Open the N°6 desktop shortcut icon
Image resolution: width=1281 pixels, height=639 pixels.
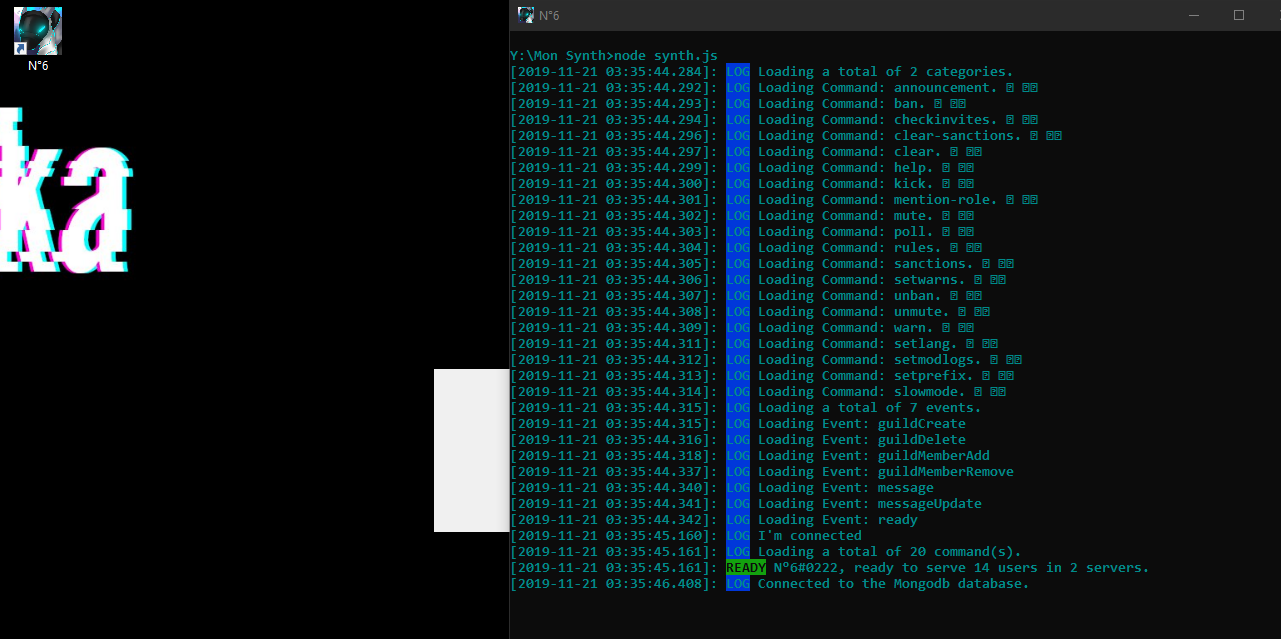point(38,32)
